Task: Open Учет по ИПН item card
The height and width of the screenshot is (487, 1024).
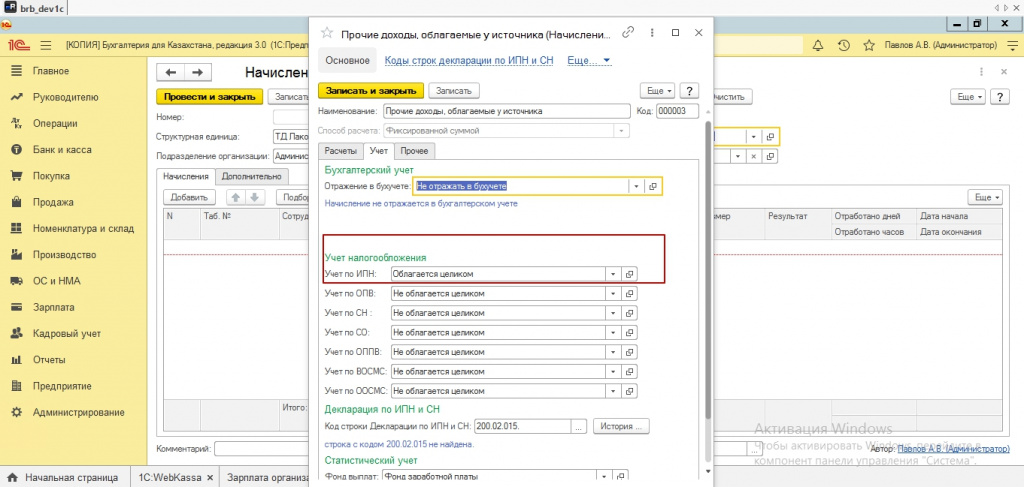Action: point(630,274)
